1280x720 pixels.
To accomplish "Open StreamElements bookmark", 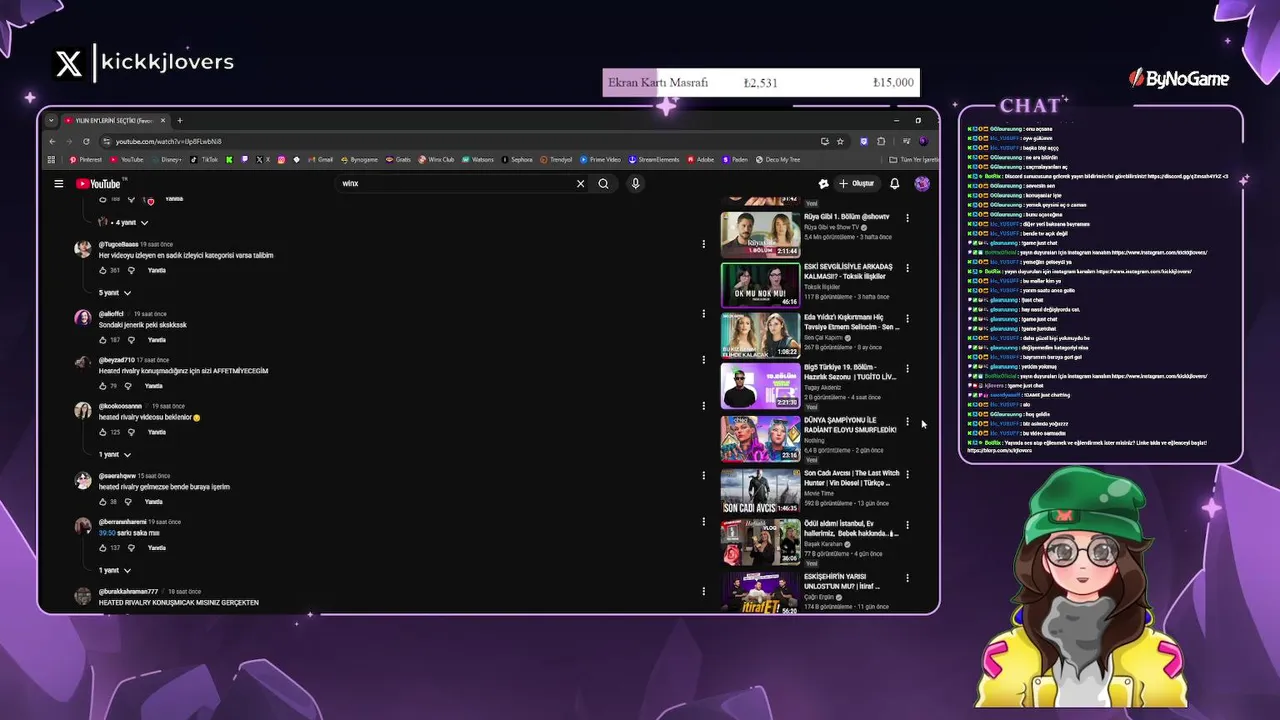I will point(654,160).
